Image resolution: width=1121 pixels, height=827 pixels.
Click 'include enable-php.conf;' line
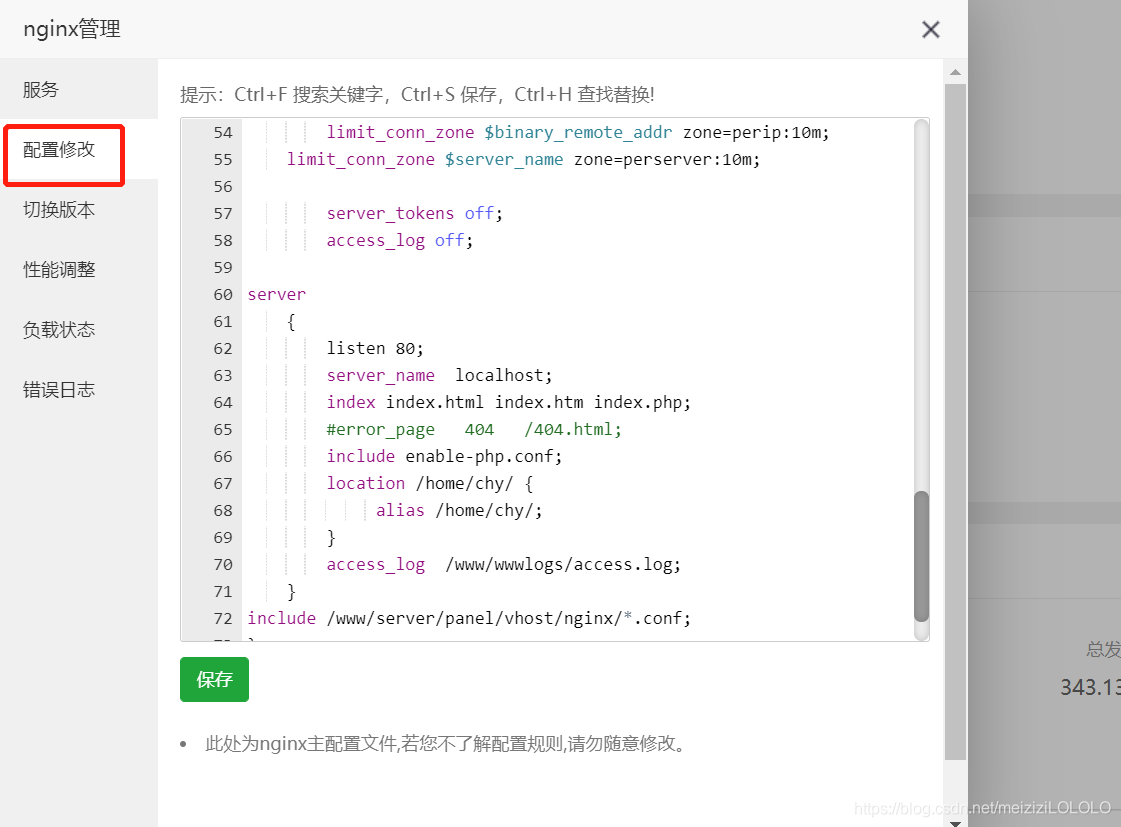point(444,456)
